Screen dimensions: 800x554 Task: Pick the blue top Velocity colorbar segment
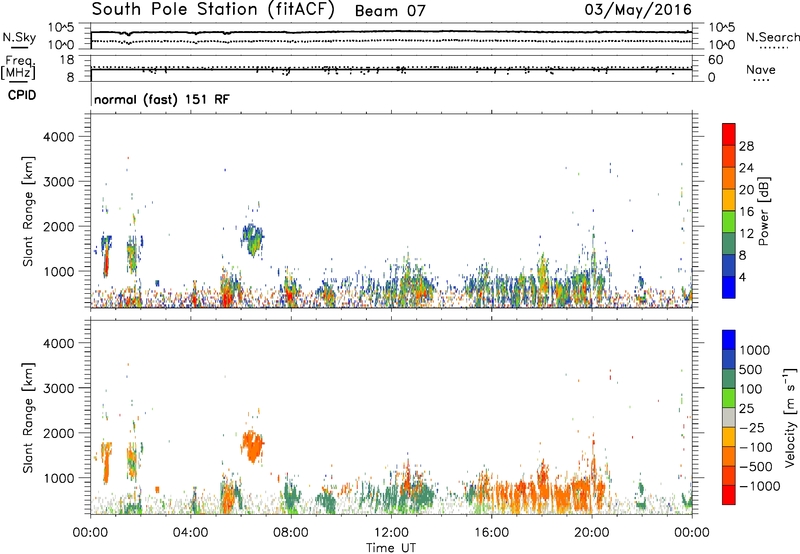click(x=729, y=340)
